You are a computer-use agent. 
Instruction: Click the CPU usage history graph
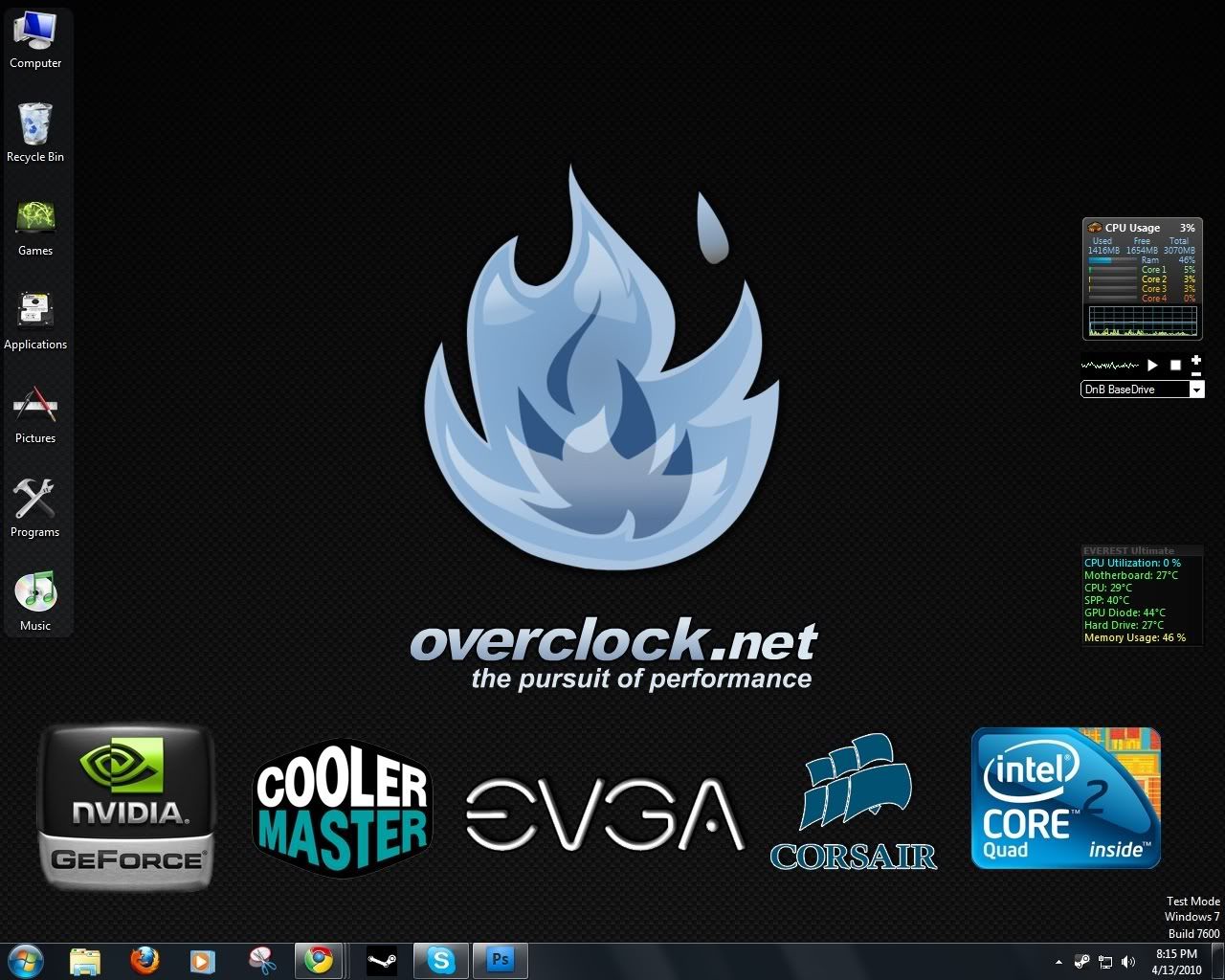pyautogui.click(x=1143, y=321)
